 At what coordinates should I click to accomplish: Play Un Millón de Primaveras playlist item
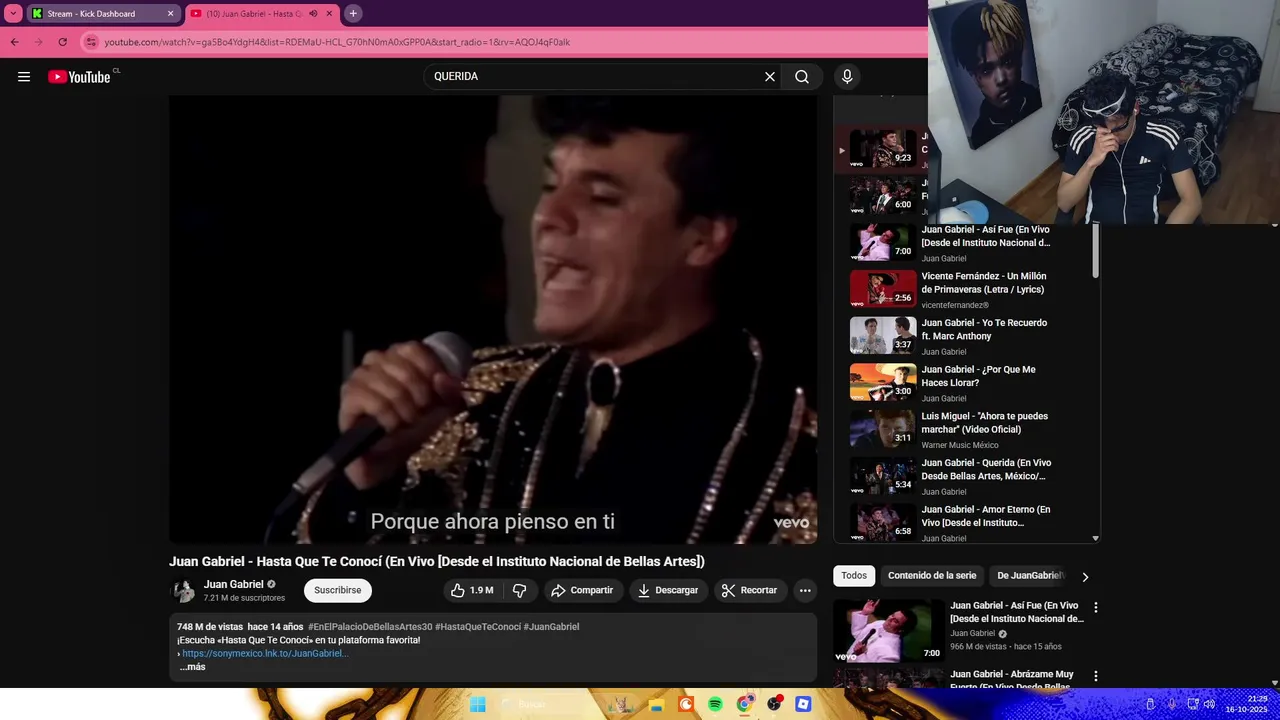(966, 290)
